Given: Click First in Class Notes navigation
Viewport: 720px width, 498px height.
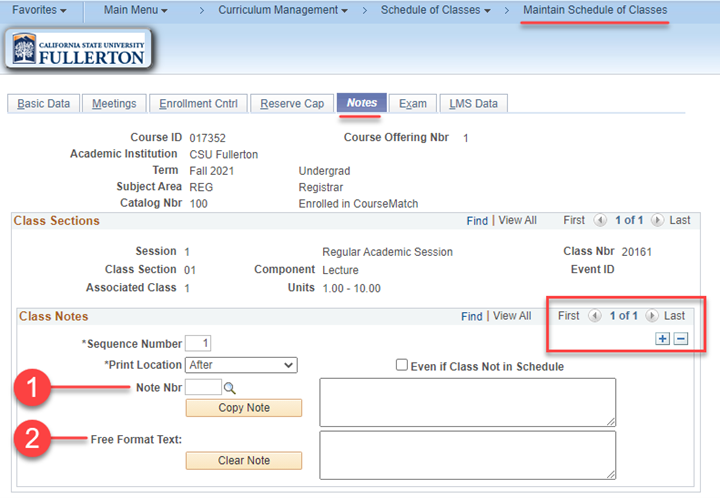Looking at the screenshot, I should tap(568, 316).
